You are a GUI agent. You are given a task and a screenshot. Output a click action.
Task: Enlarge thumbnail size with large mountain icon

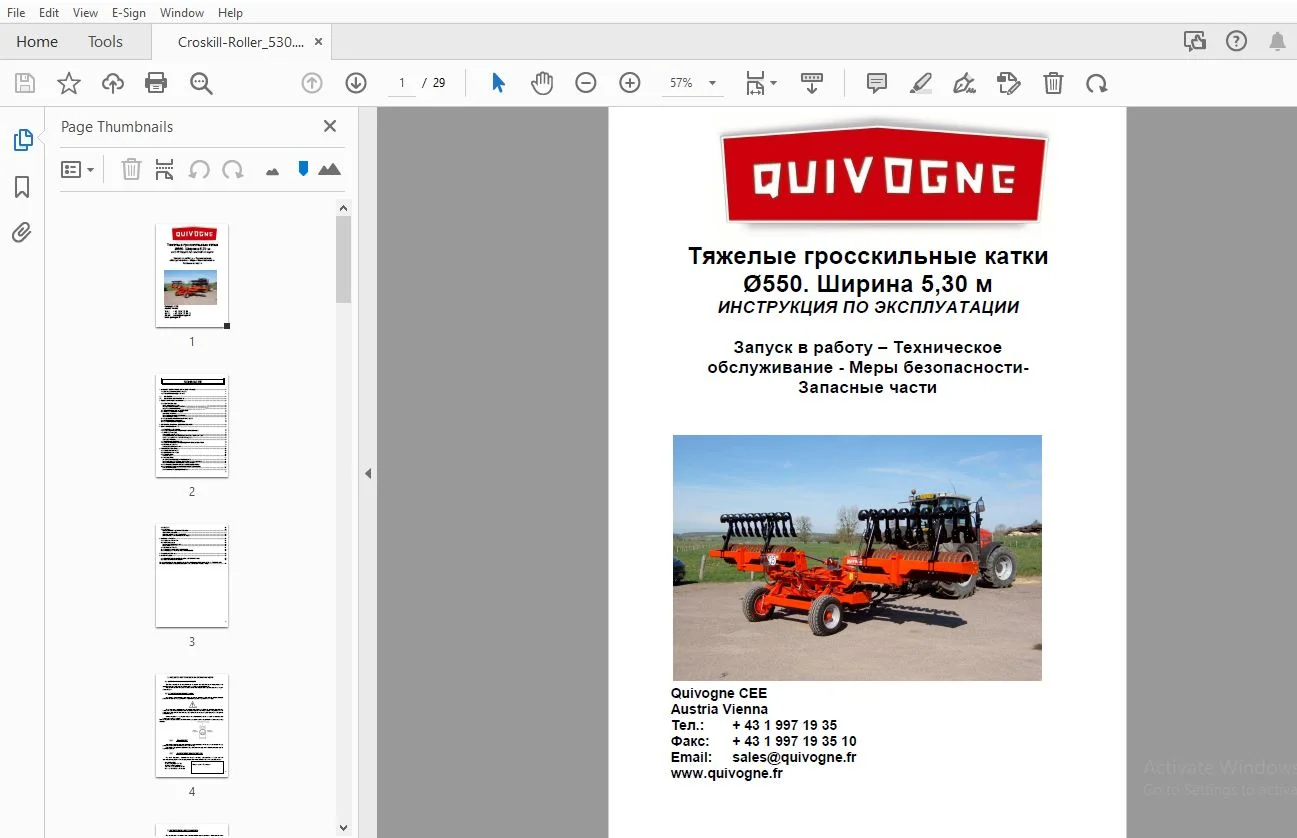[x=329, y=170]
